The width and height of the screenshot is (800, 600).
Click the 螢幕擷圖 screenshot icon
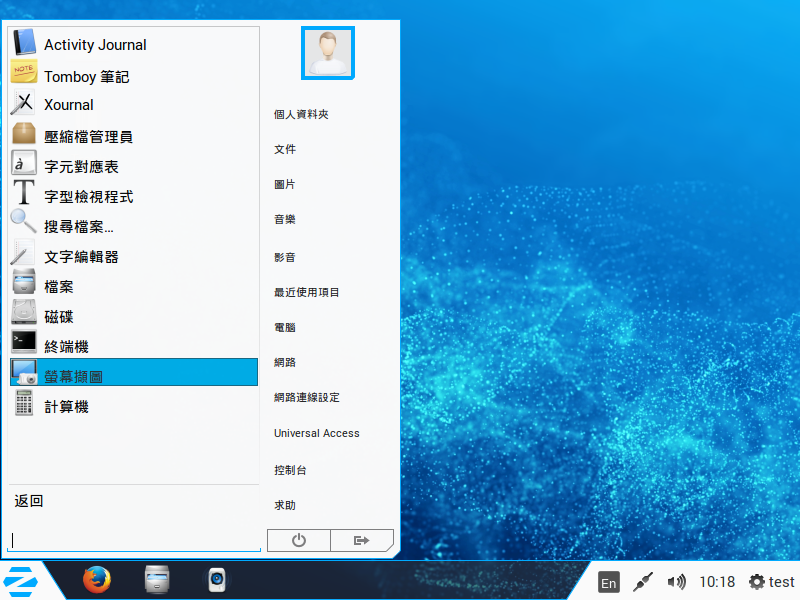(24, 372)
